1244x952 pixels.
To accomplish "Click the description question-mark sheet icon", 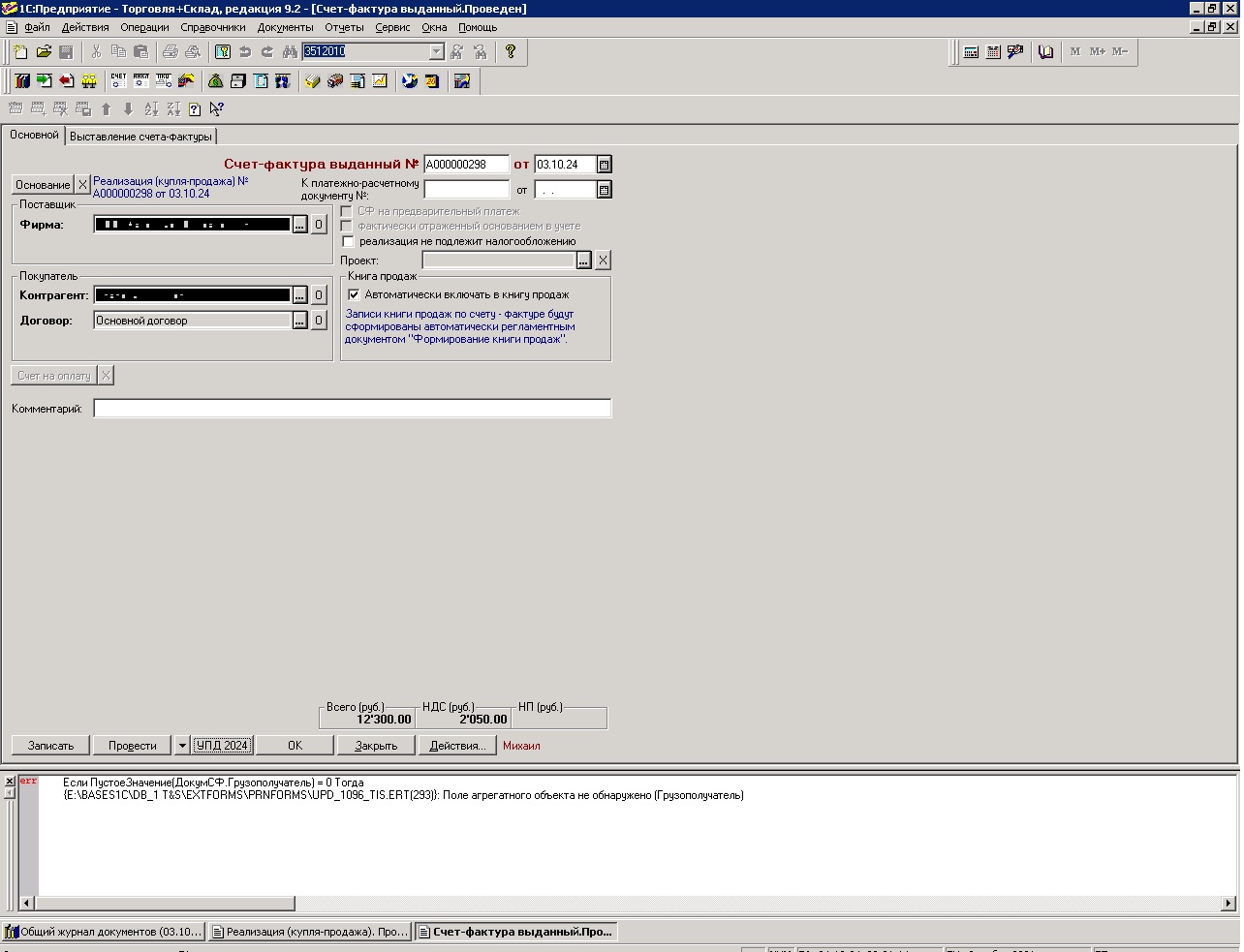I will 195,109.
